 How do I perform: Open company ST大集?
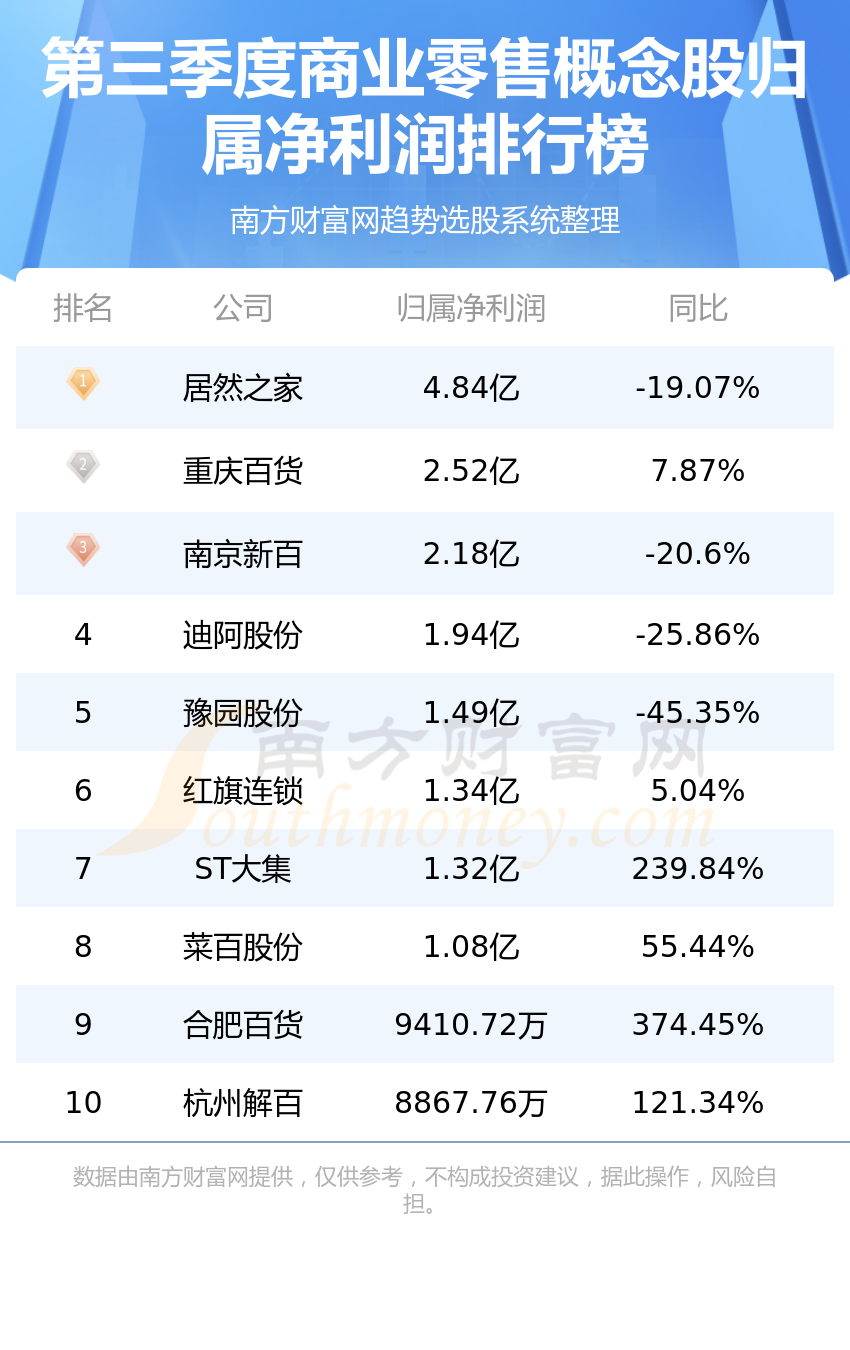point(243,869)
